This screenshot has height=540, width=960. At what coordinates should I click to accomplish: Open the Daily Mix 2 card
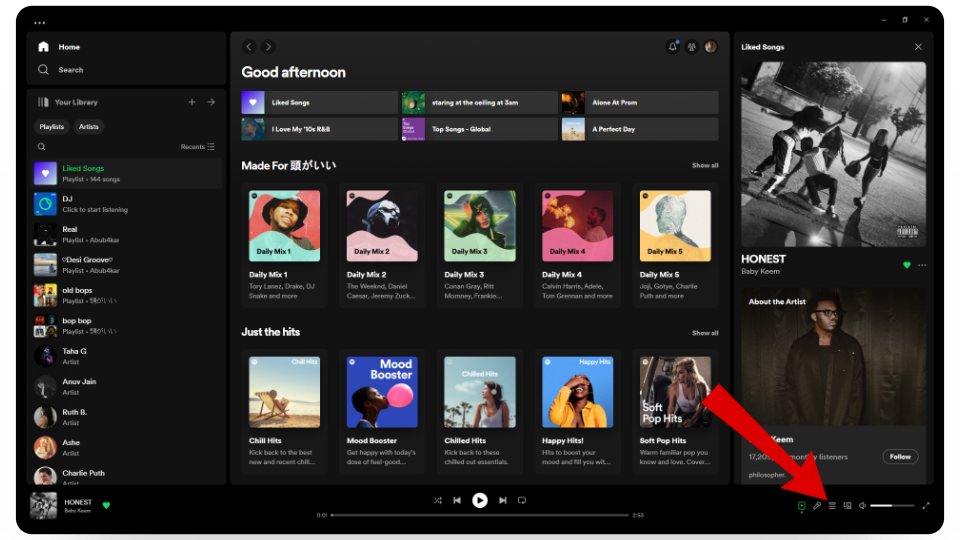point(382,245)
